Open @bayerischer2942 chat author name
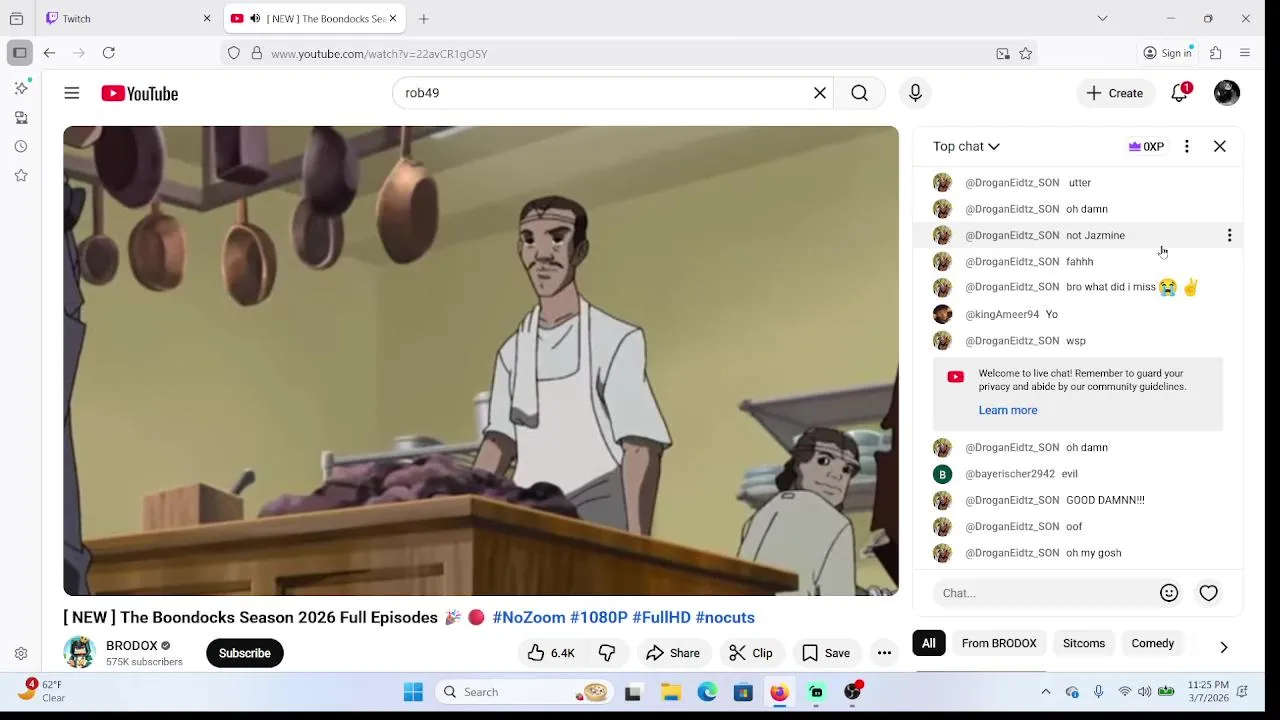 pos(1009,474)
